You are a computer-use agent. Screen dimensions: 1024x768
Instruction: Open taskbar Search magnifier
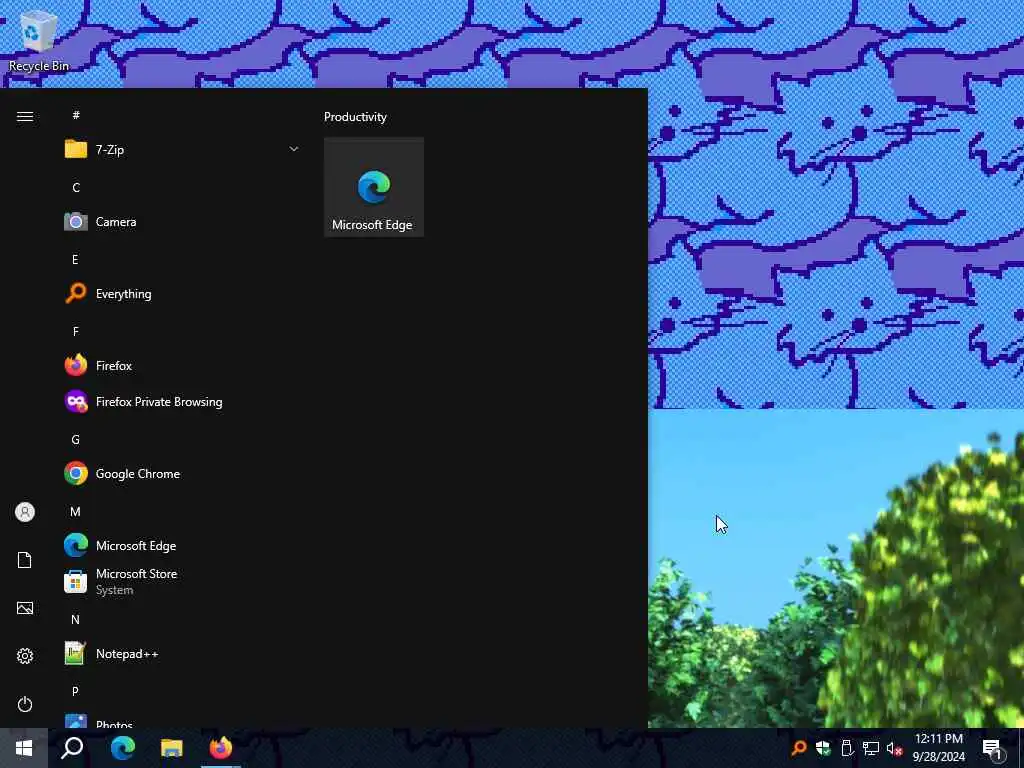72,748
